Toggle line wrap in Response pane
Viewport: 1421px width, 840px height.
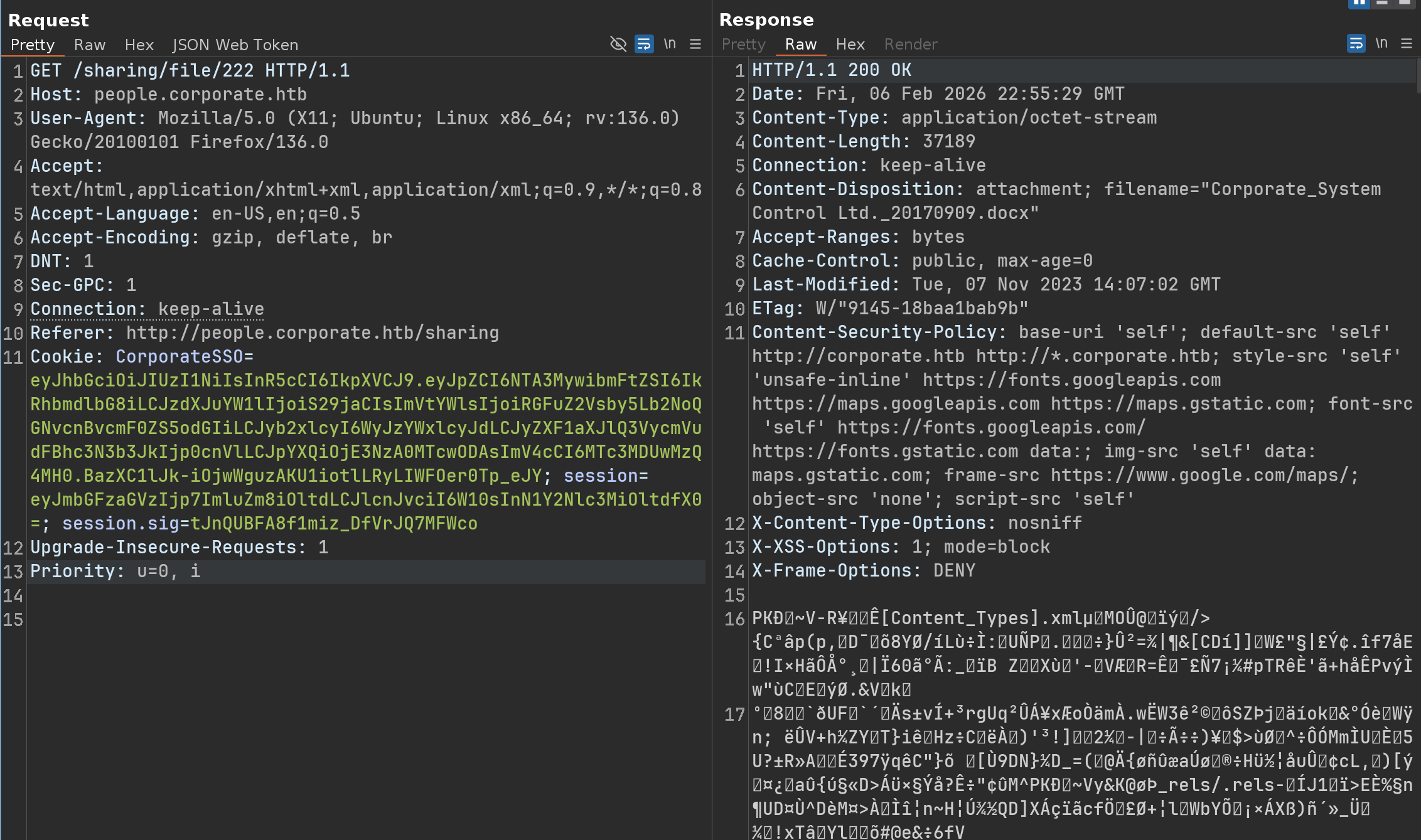(x=1356, y=43)
